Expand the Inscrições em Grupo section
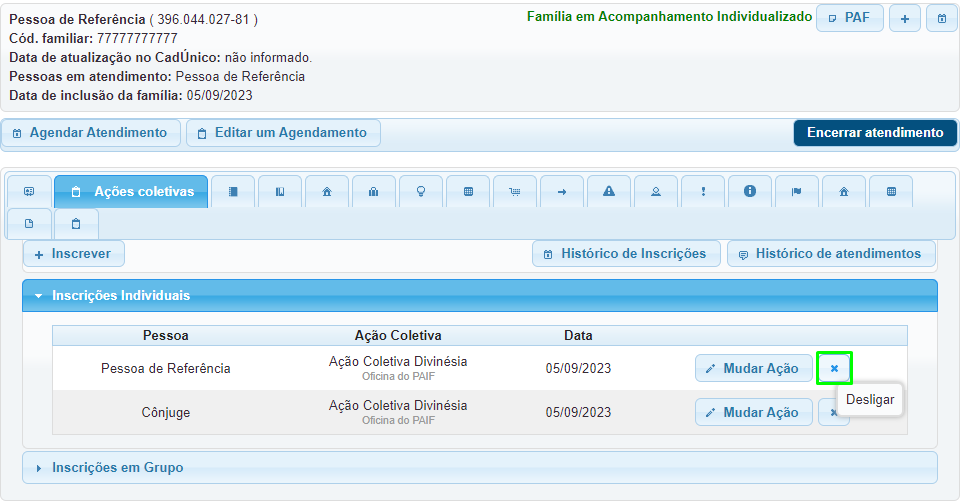The height and width of the screenshot is (503, 962). [480, 468]
